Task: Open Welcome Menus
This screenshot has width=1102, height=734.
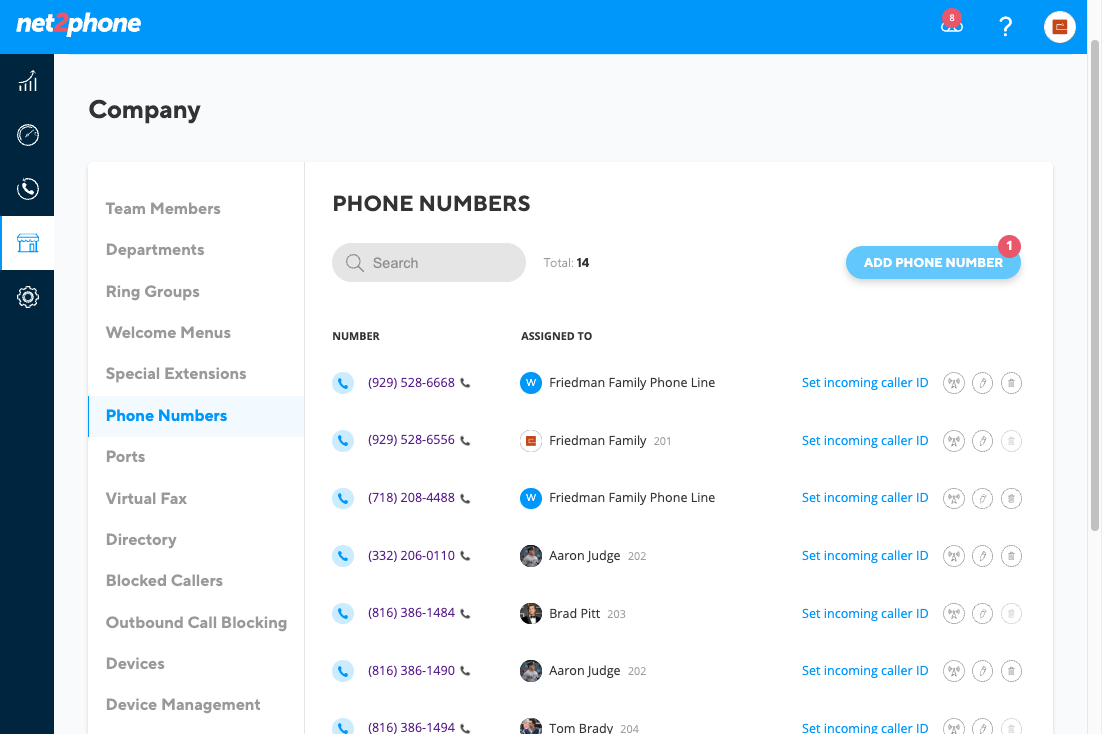Action: pos(168,333)
